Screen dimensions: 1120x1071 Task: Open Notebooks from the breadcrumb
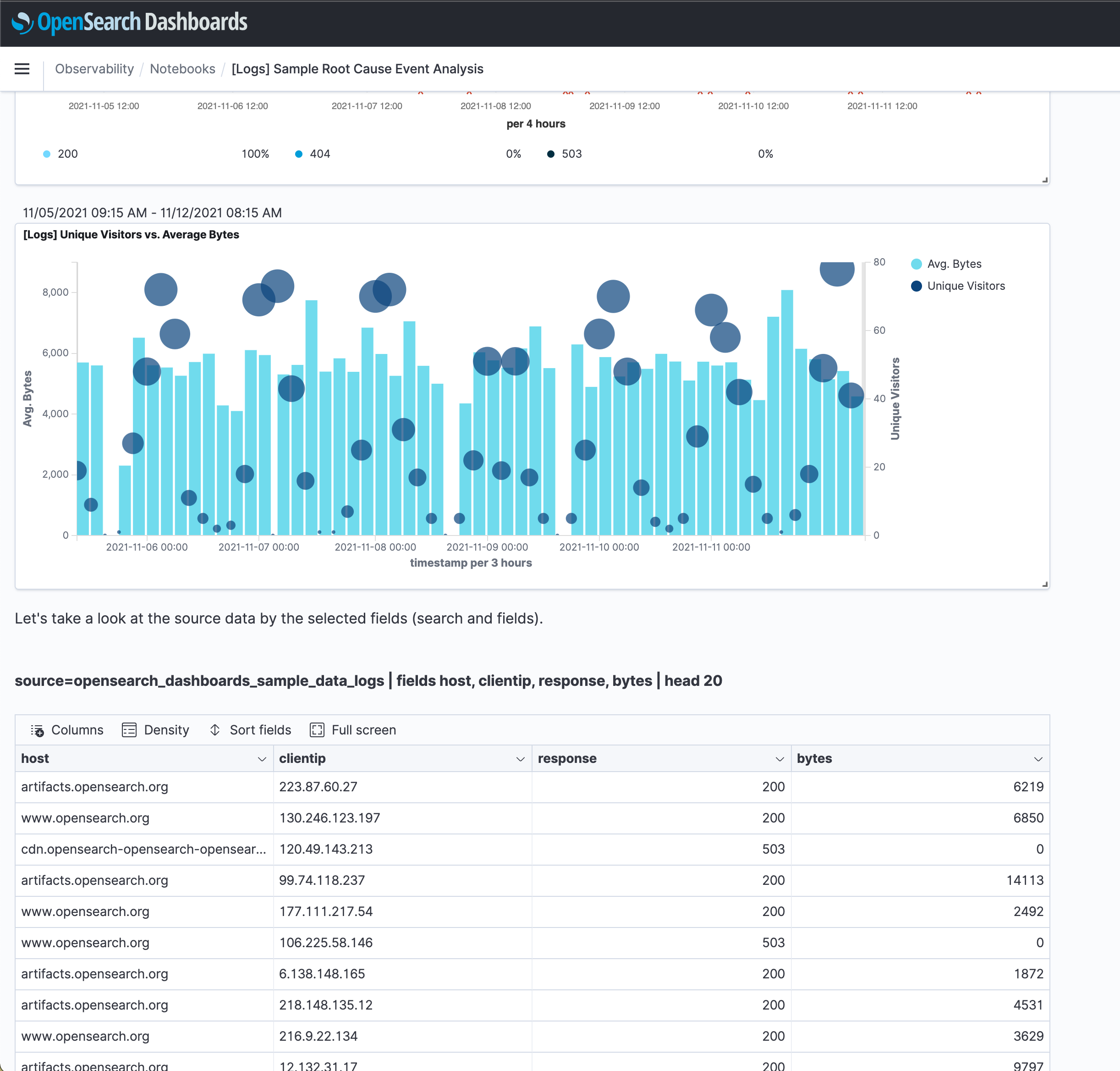click(182, 68)
